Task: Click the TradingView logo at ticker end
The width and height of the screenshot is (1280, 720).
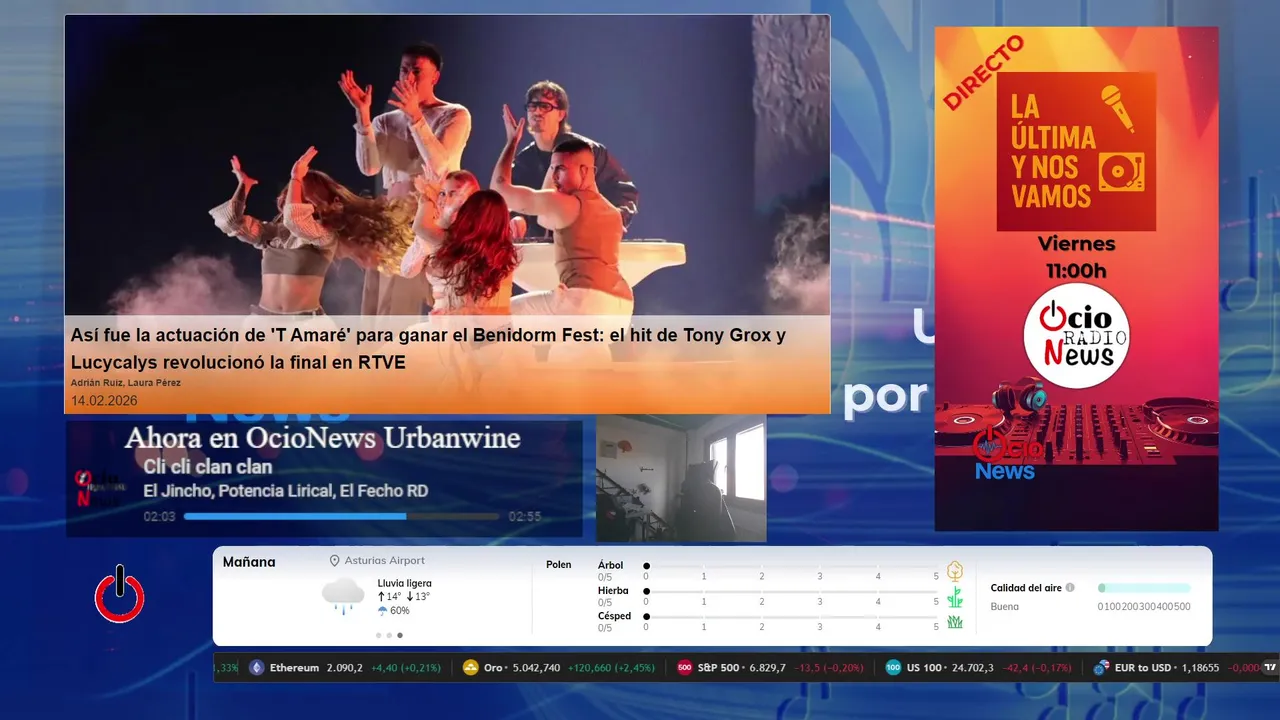Action: coord(1270,667)
